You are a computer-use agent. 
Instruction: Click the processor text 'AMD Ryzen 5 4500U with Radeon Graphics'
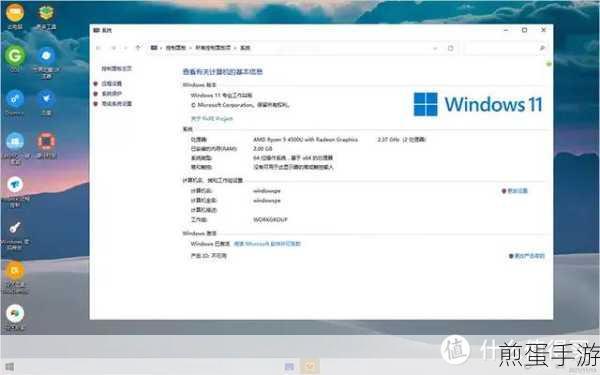tap(305, 140)
